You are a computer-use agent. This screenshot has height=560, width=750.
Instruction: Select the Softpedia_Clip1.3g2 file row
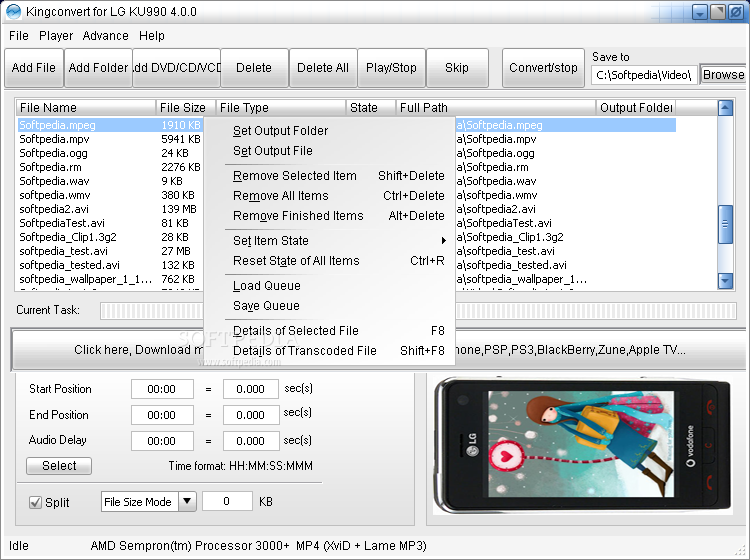[110, 237]
